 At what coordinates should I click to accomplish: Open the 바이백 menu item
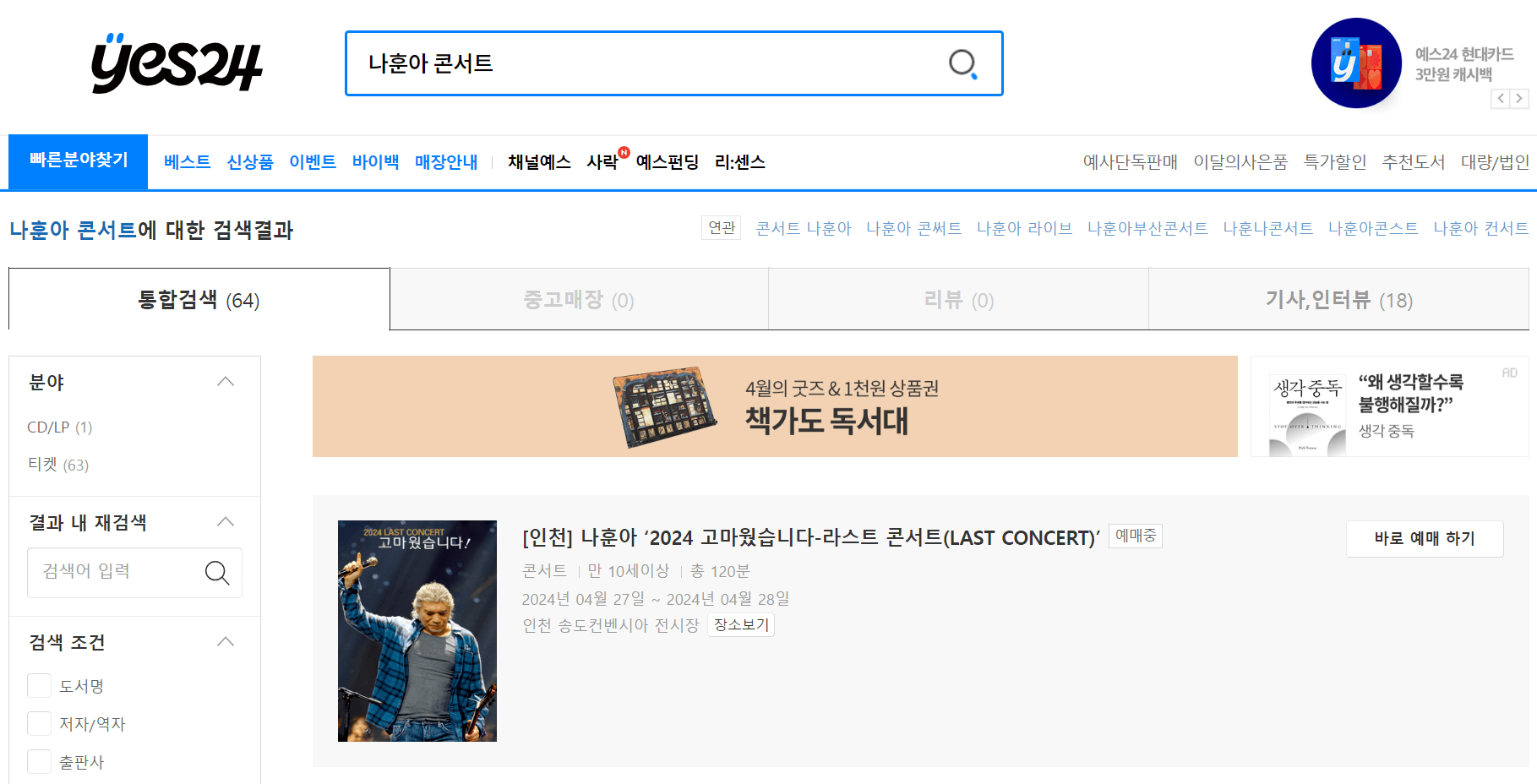tap(375, 161)
